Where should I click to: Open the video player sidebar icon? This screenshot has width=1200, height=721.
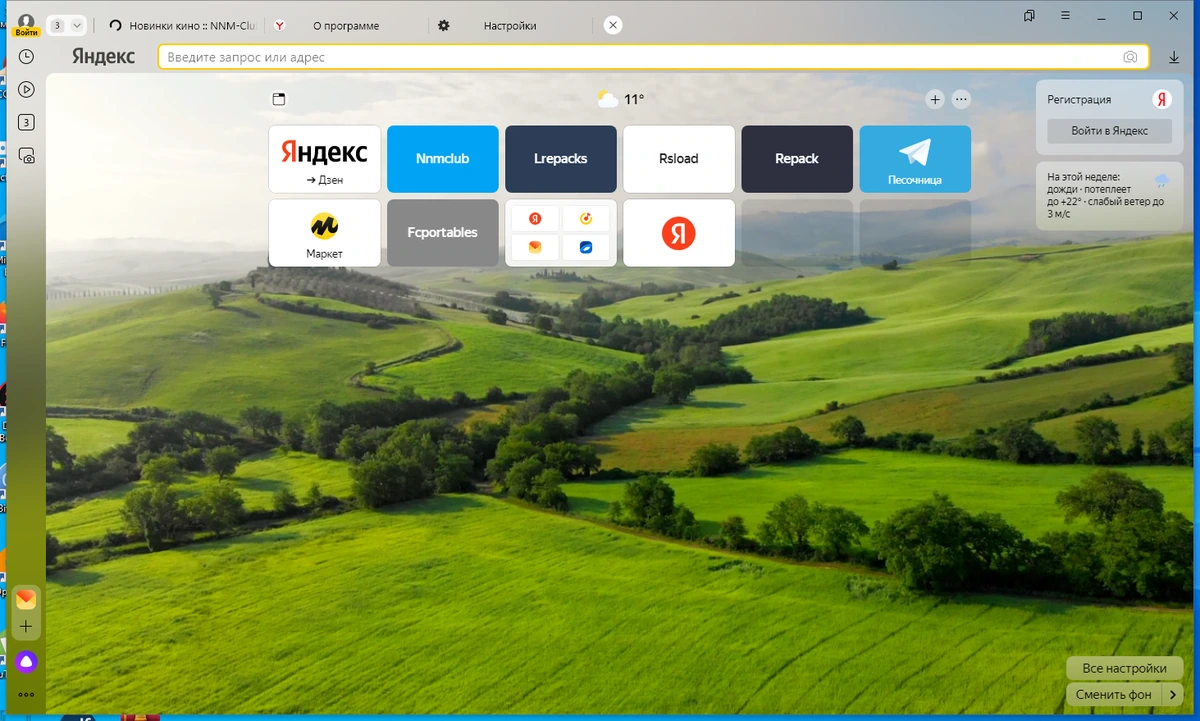pos(27,89)
